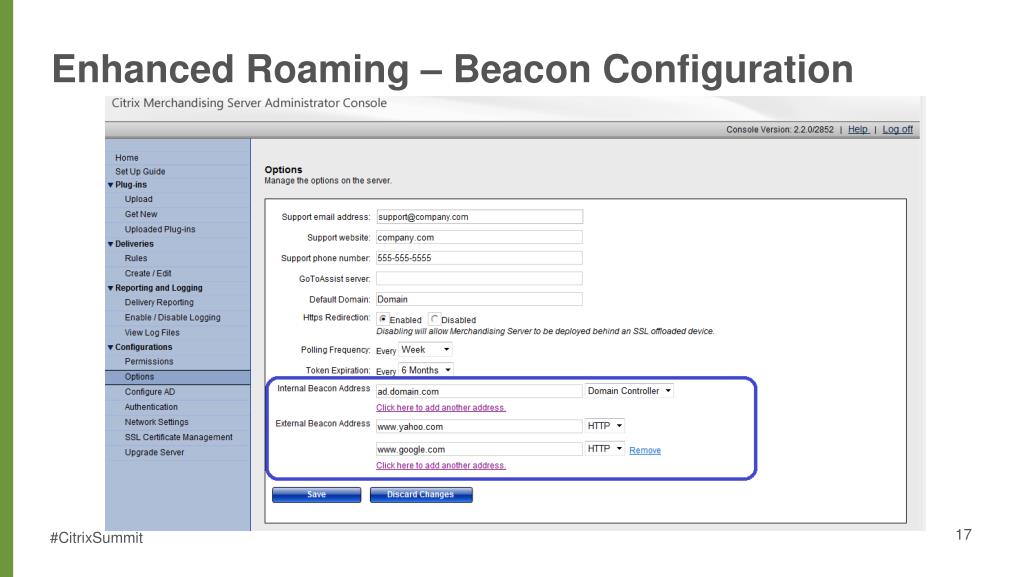The height and width of the screenshot is (577, 1023).
Task: Open Get New plug-ins page
Action: pos(141,214)
